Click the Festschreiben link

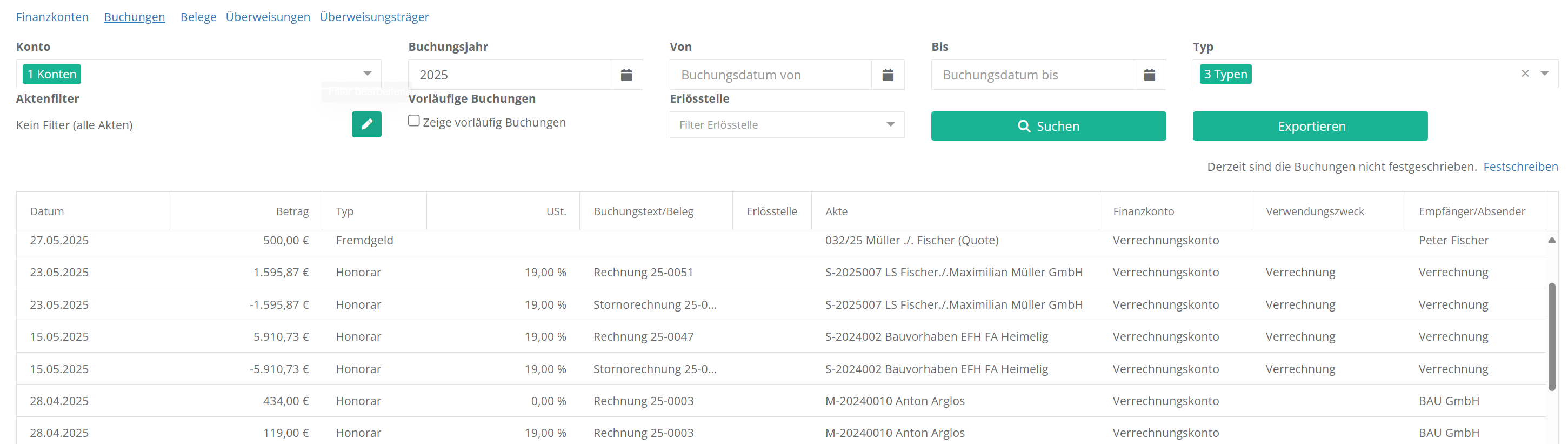point(1520,167)
